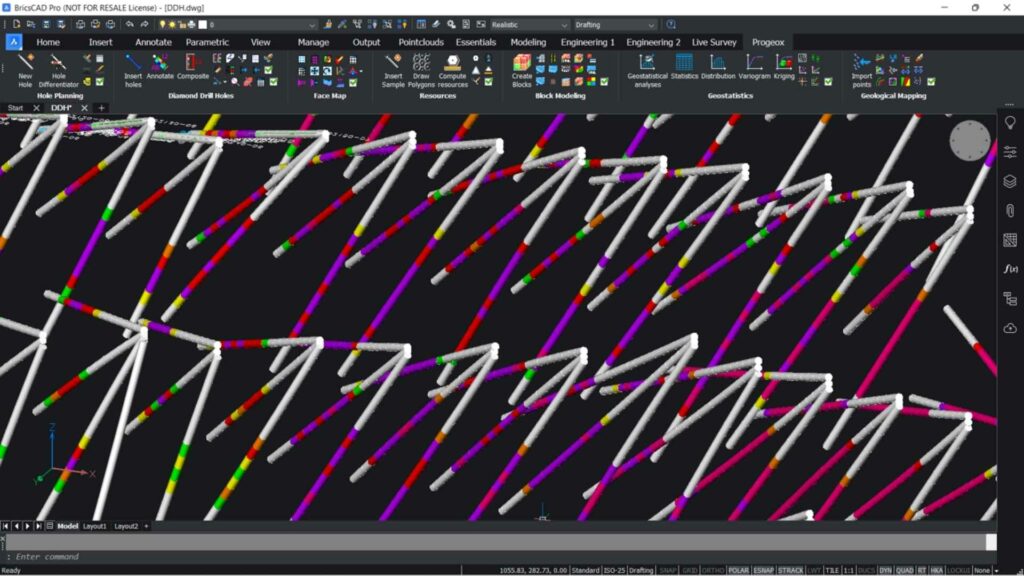Toggle QUAD in the status bar
Screen dimensions: 1024x576
coord(904,570)
